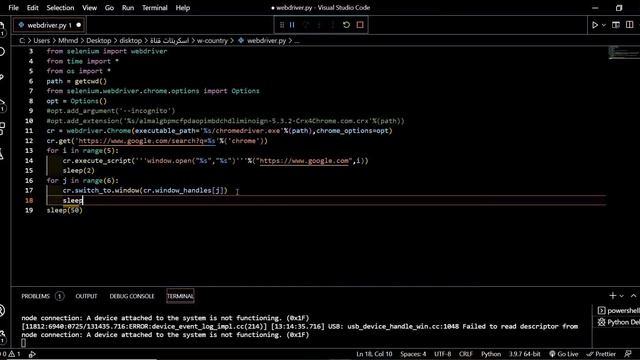
Task: Maximize the panel with the up chevron
Action: [633, 296]
